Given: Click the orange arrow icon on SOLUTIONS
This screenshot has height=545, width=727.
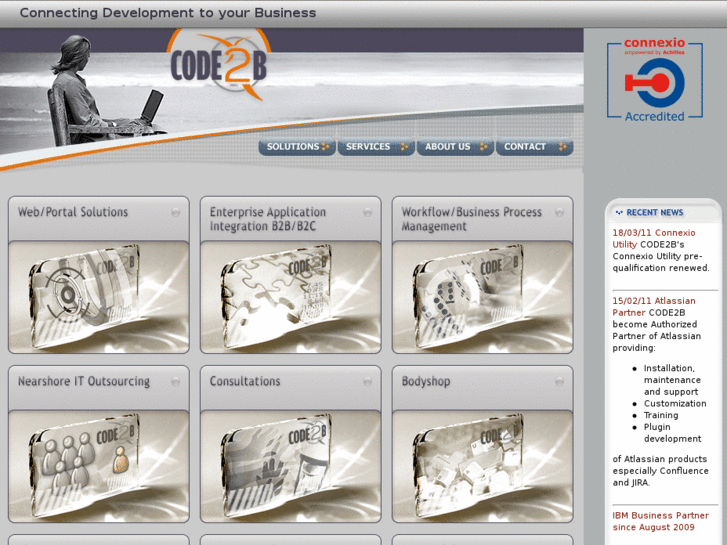Looking at the screenshot, I should tap(325, 147).
